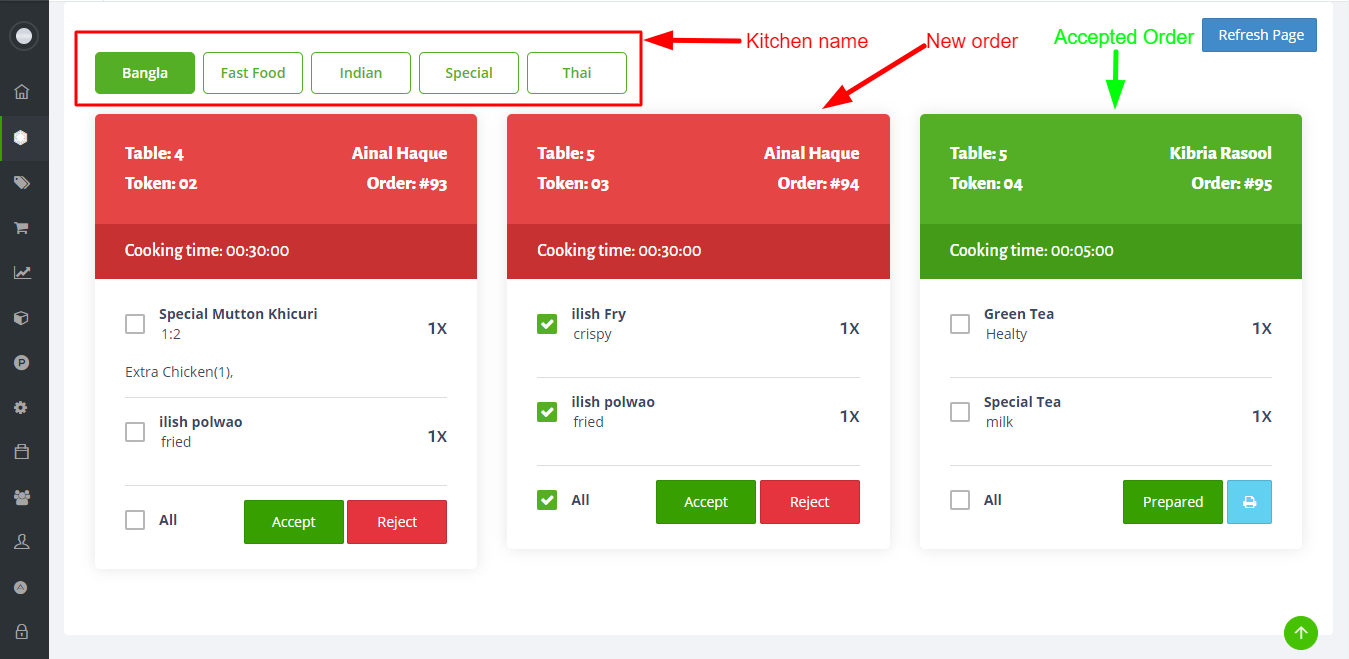The image size is (1349, 659).
Task: Click the settings gear sidebar icon
Action: pos(22,408)
